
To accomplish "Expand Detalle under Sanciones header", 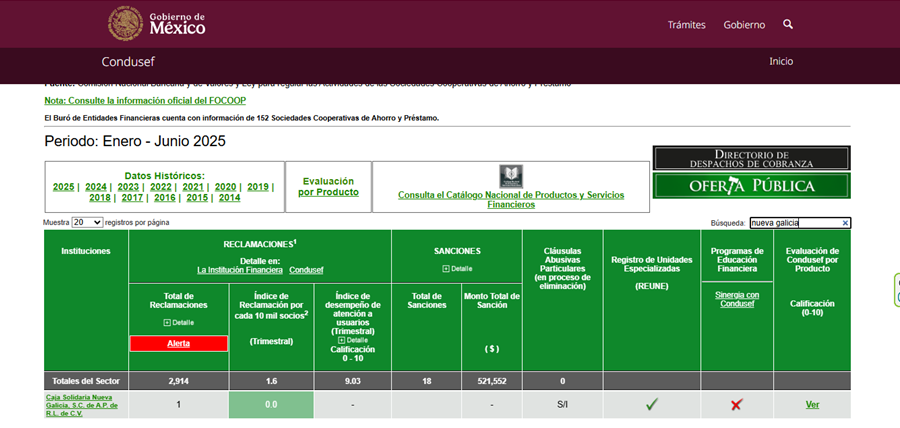I will coord(456,269).
